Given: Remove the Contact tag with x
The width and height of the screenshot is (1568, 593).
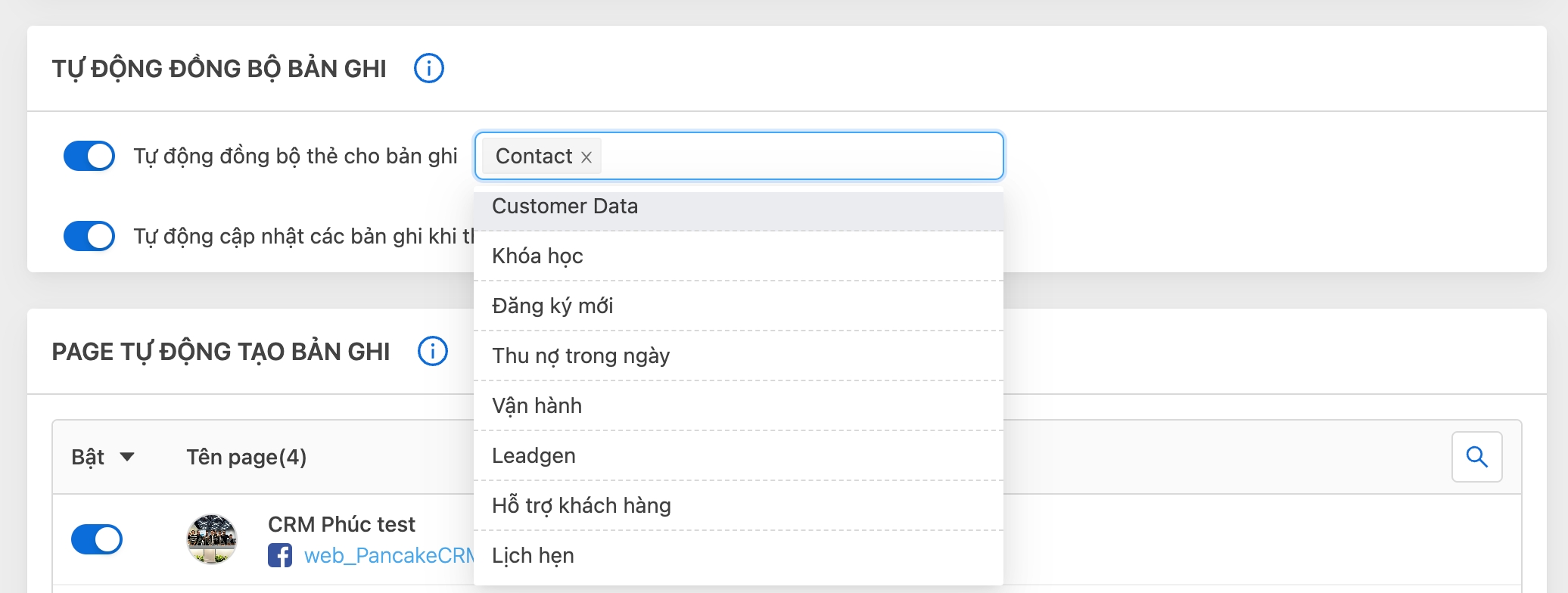Looking at the screenshot, I should (x=586, y=157).
